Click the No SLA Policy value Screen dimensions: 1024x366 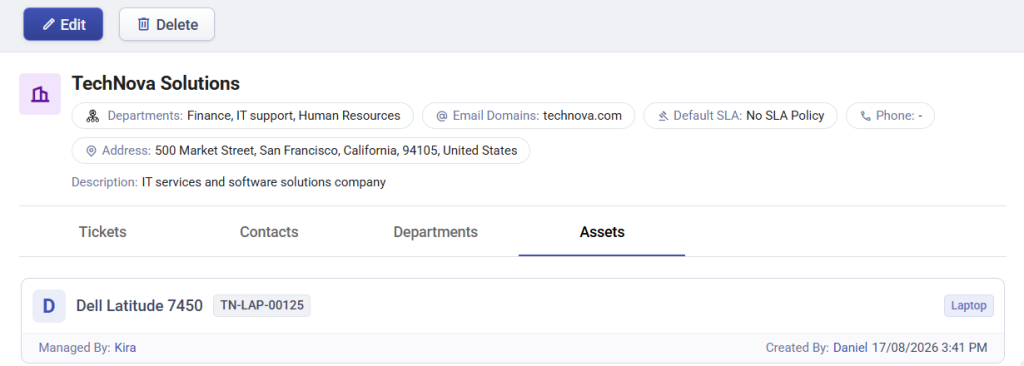tap(786, 116)
